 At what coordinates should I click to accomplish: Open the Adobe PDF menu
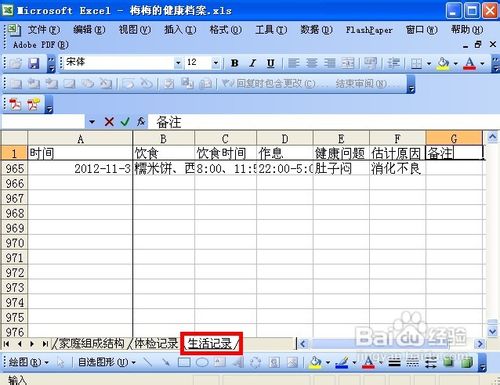pyautogui.click(x=41, y=45)
